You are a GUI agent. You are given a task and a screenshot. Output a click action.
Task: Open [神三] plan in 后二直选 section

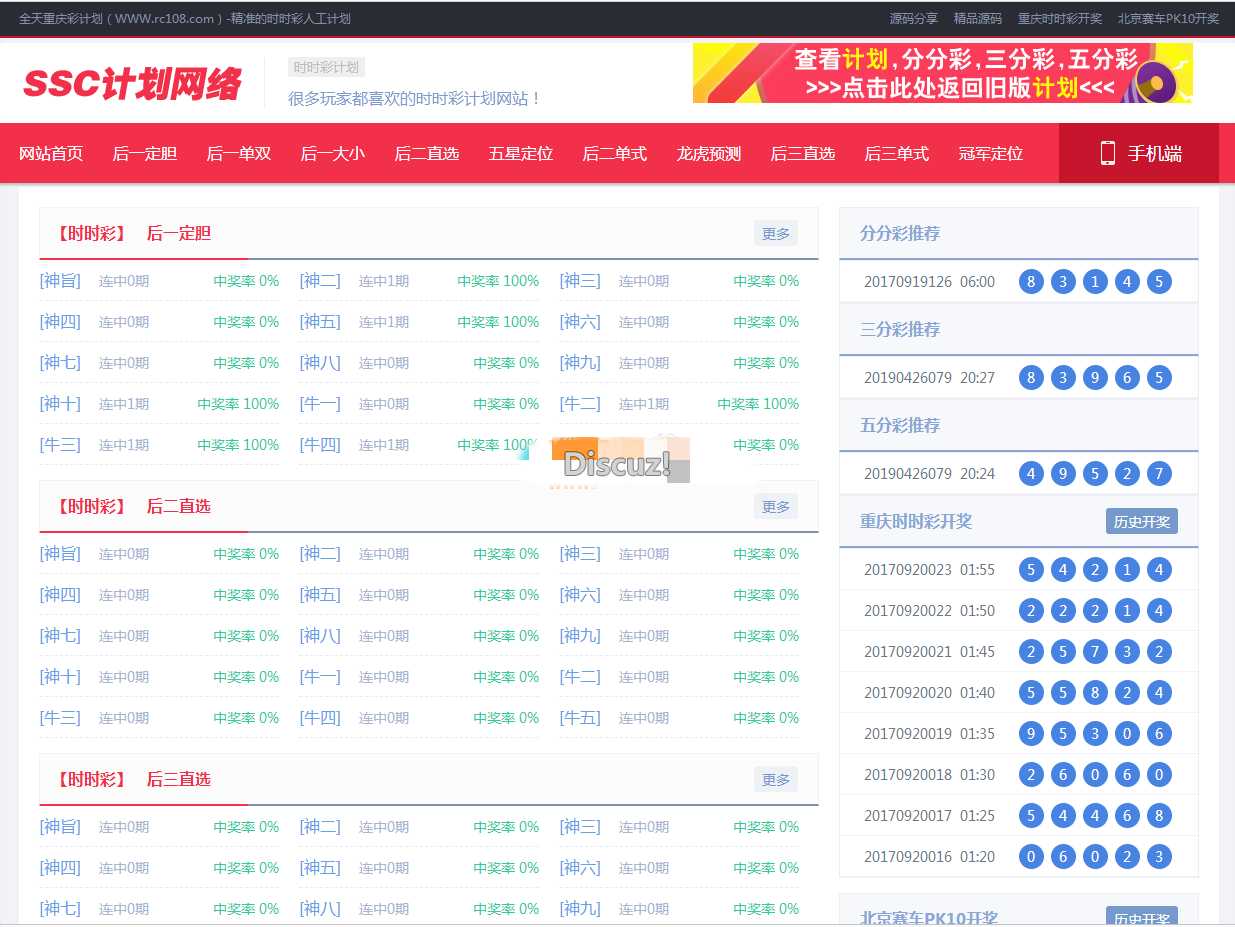[580, 554]
